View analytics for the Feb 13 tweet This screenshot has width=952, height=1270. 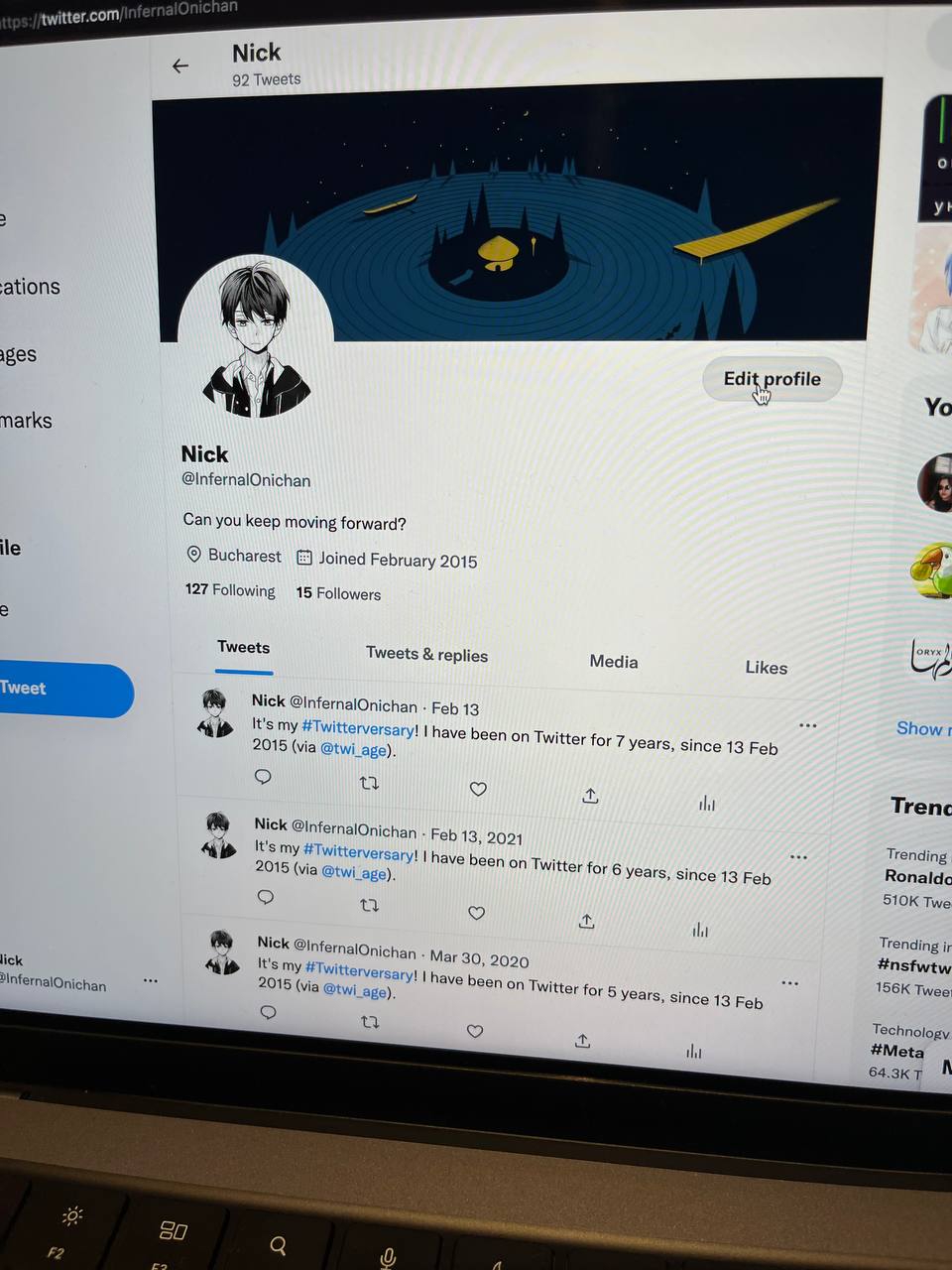[706, 803]
